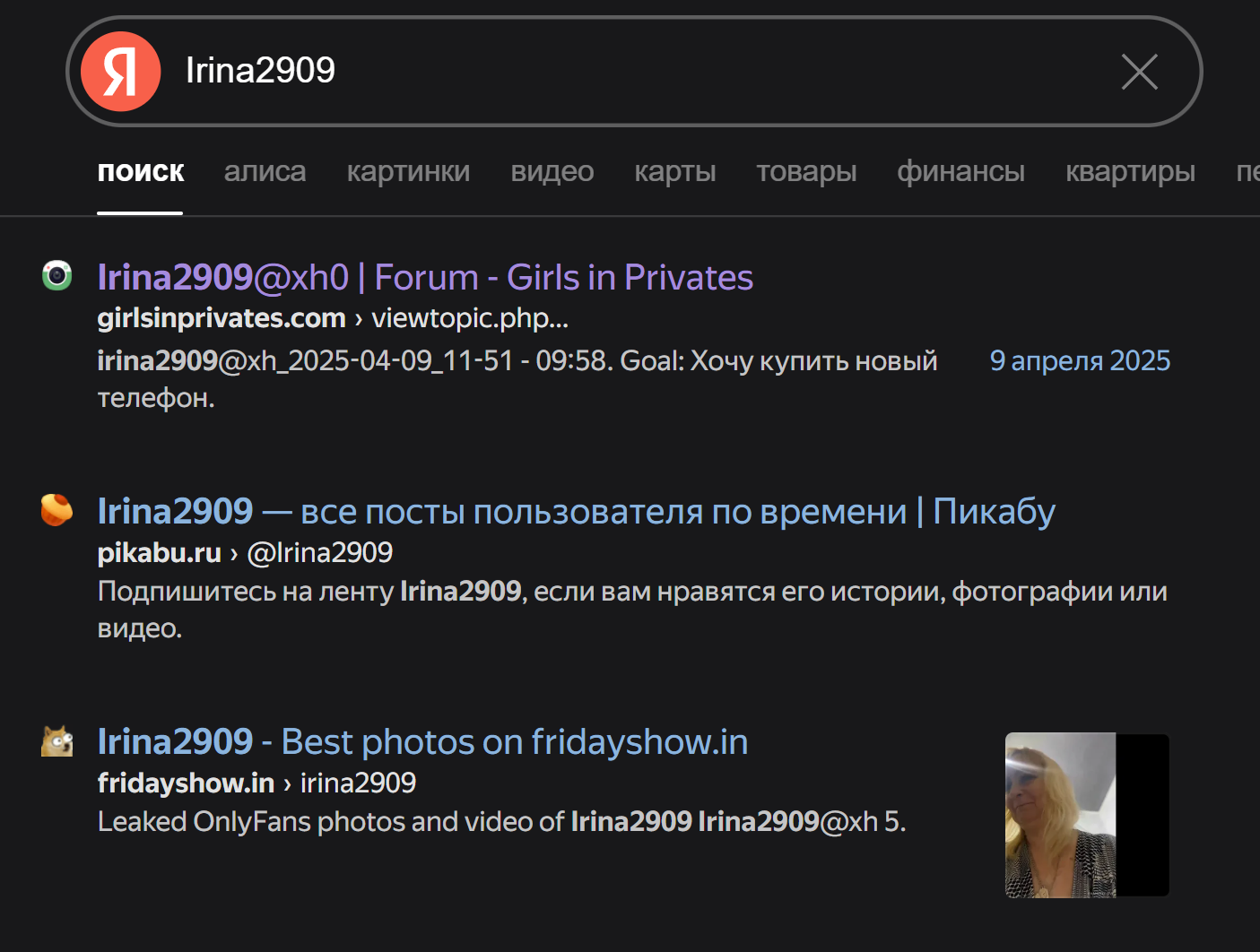This screenshot has height=952, width=1260.
Task: Click the pikabu.ru domain link
Action: click(160, 552)
